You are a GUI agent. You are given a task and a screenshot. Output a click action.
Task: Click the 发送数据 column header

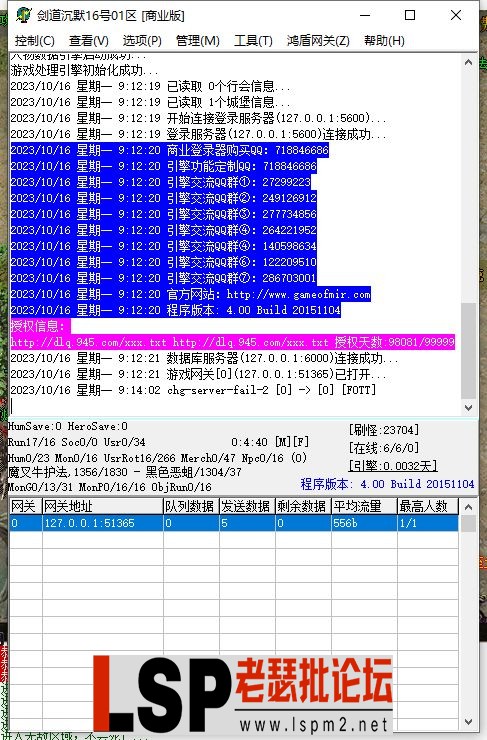tap(247, 506)
